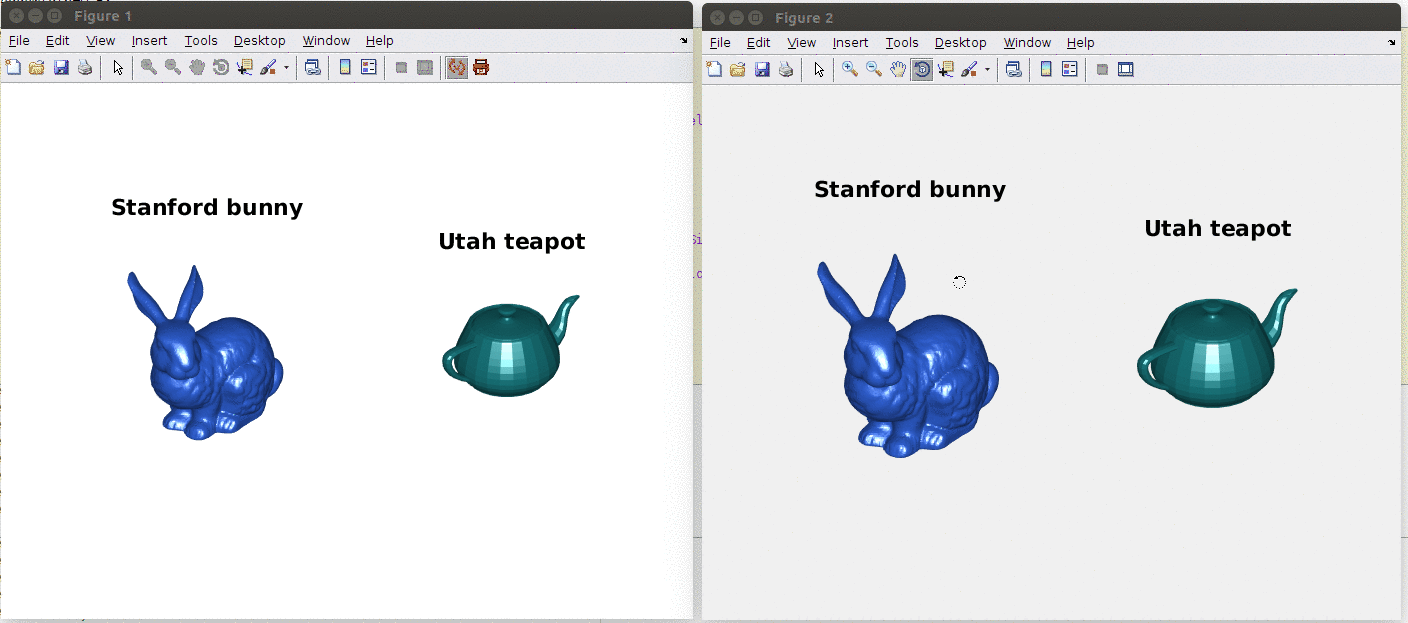Screen dimensions: 1408x623
Task: Open Help menu in Figure 1
Action: pos(379,41)
